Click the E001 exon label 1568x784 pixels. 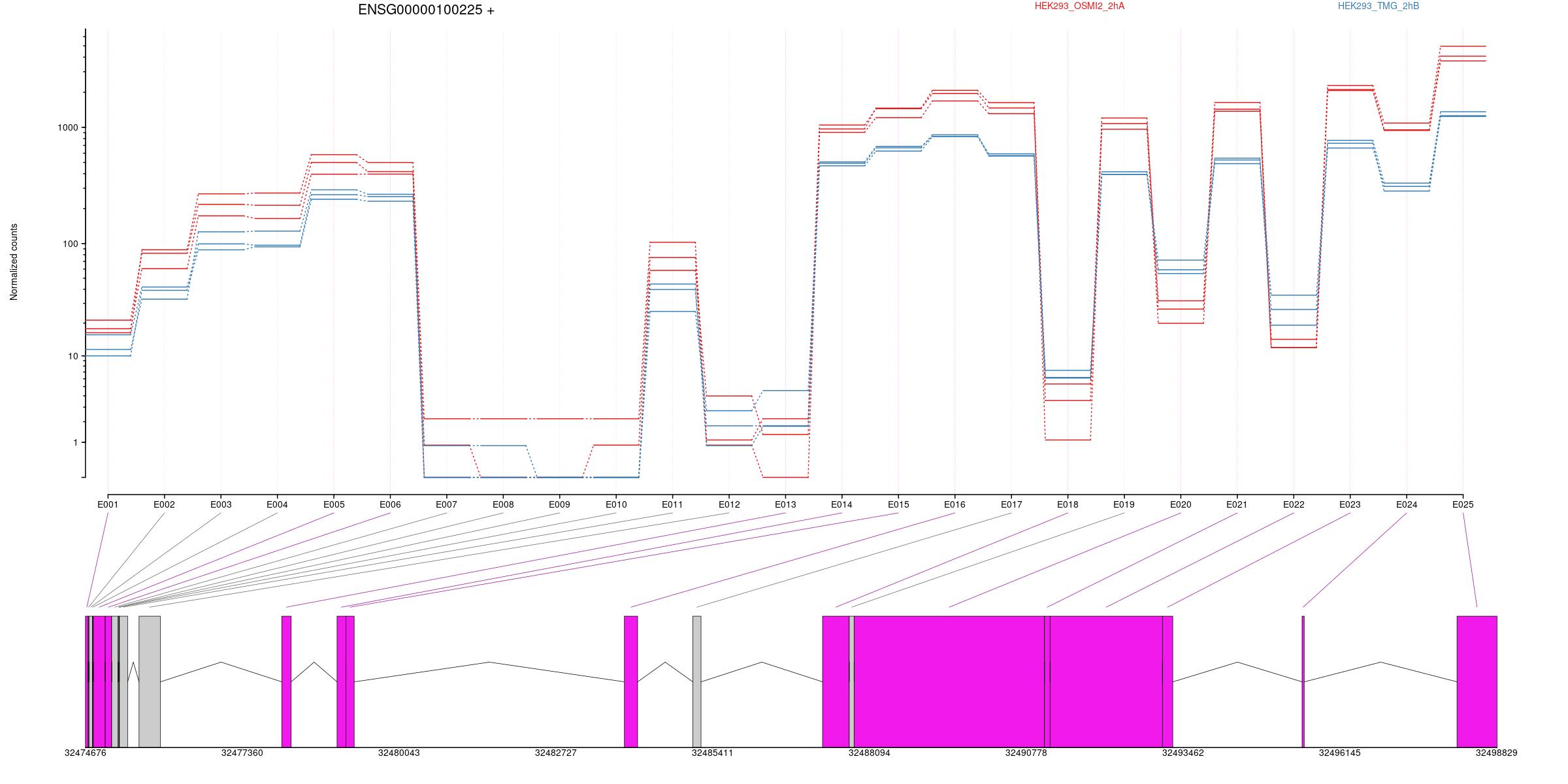[108, 504]
